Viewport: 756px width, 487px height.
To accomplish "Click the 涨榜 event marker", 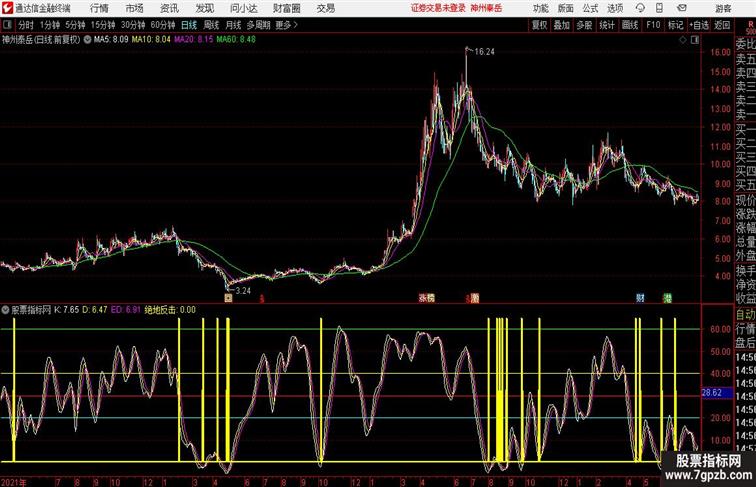I will pyautogui.click(x=427, y=298).
